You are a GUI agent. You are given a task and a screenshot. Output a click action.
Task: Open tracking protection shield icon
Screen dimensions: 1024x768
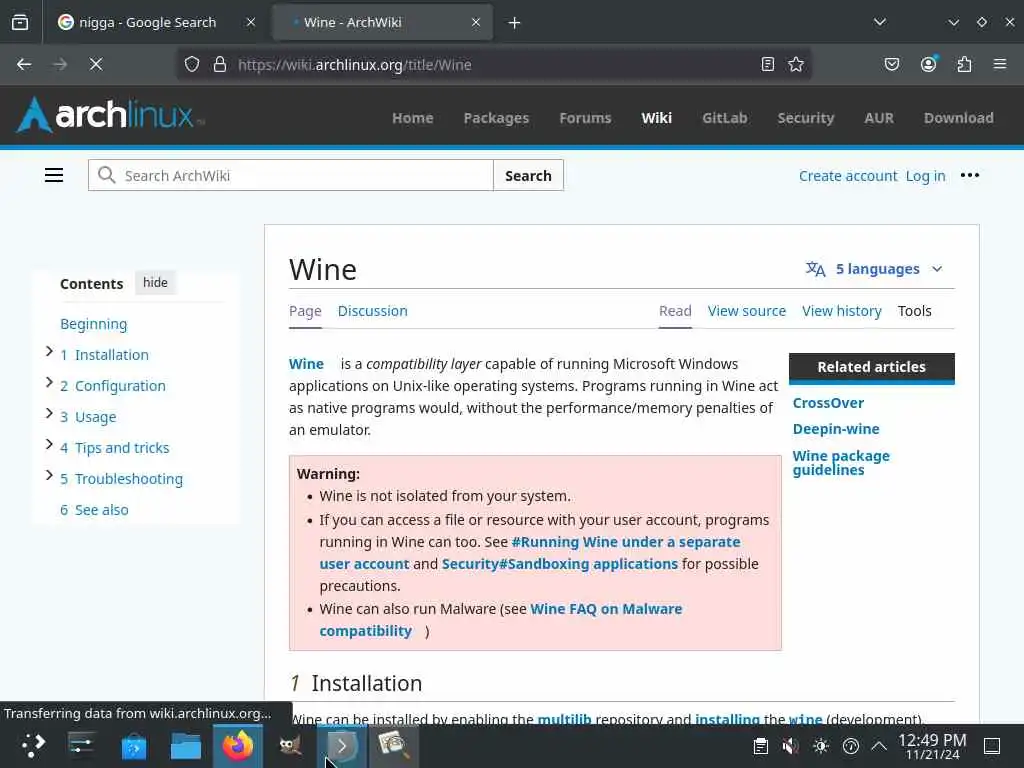191,64
